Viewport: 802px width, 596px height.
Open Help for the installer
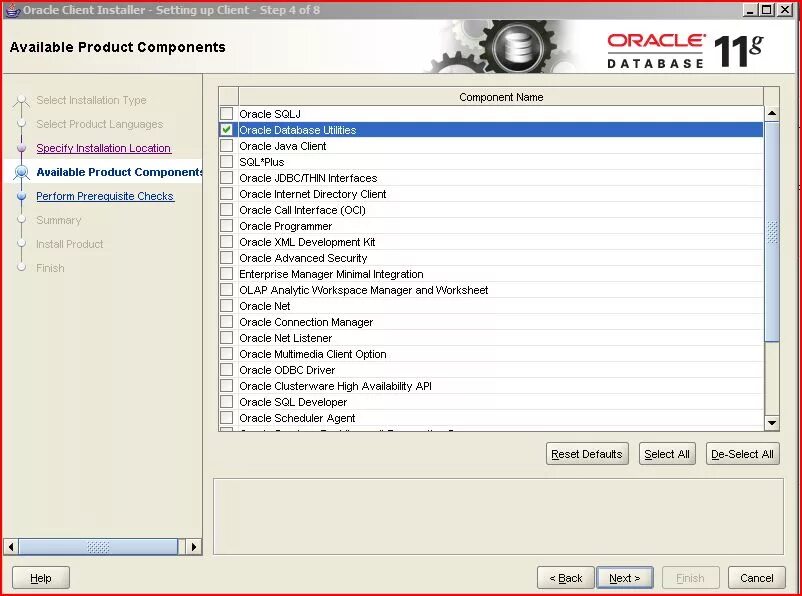pyautogui.click(x=40, y=578)
